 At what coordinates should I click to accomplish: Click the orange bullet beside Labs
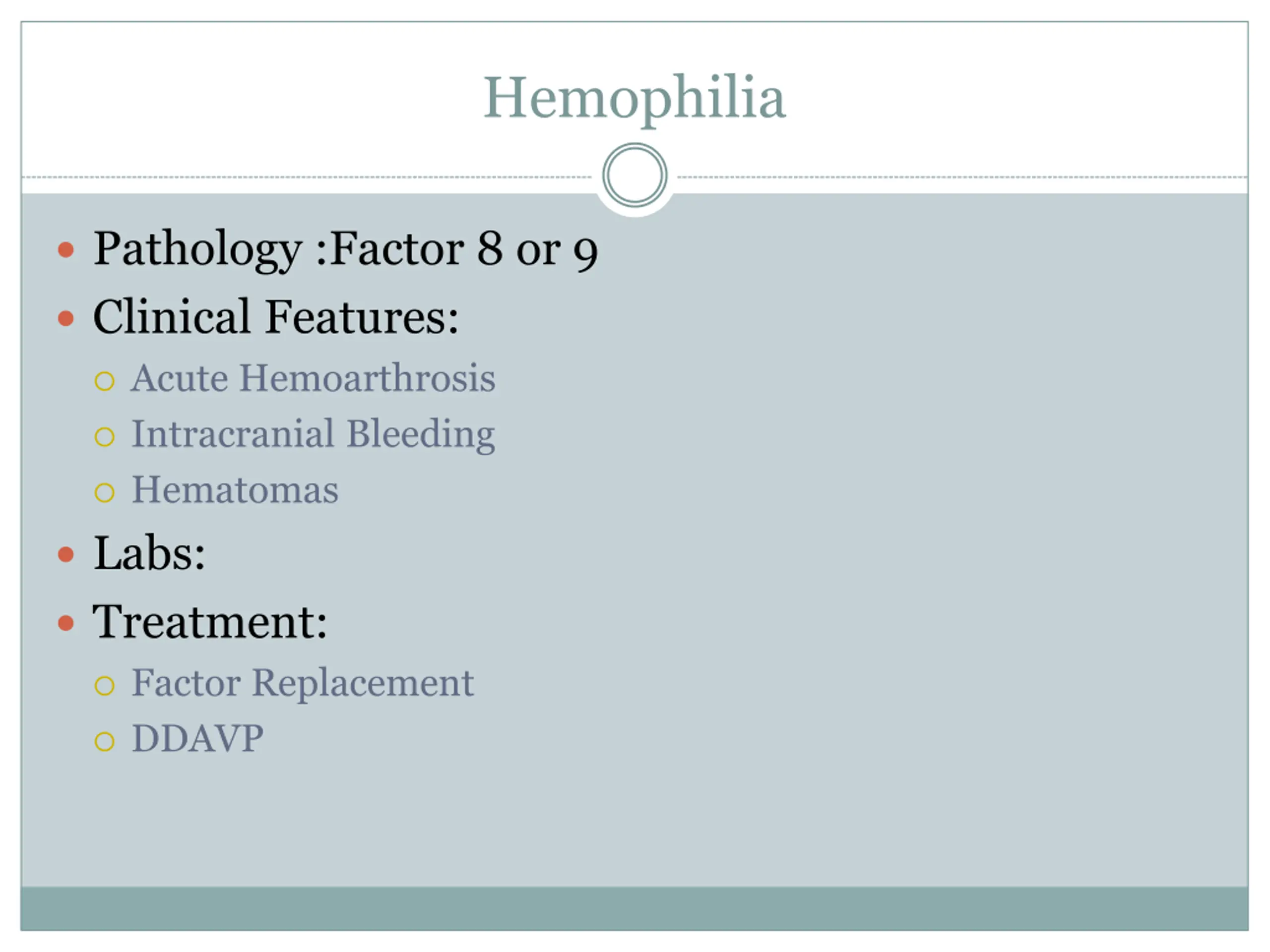coord(66,554)
